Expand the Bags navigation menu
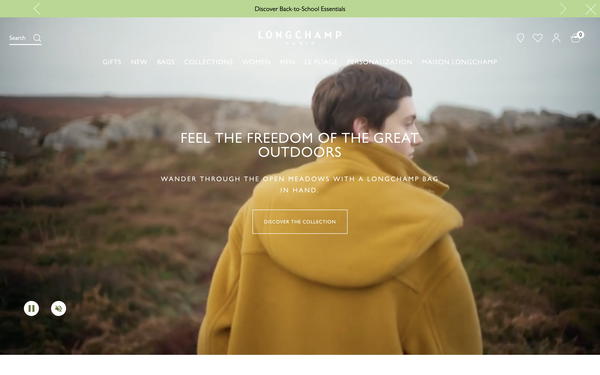Image resolution: width=600 pixels, height=375 pixels. [x=166, y=62]
